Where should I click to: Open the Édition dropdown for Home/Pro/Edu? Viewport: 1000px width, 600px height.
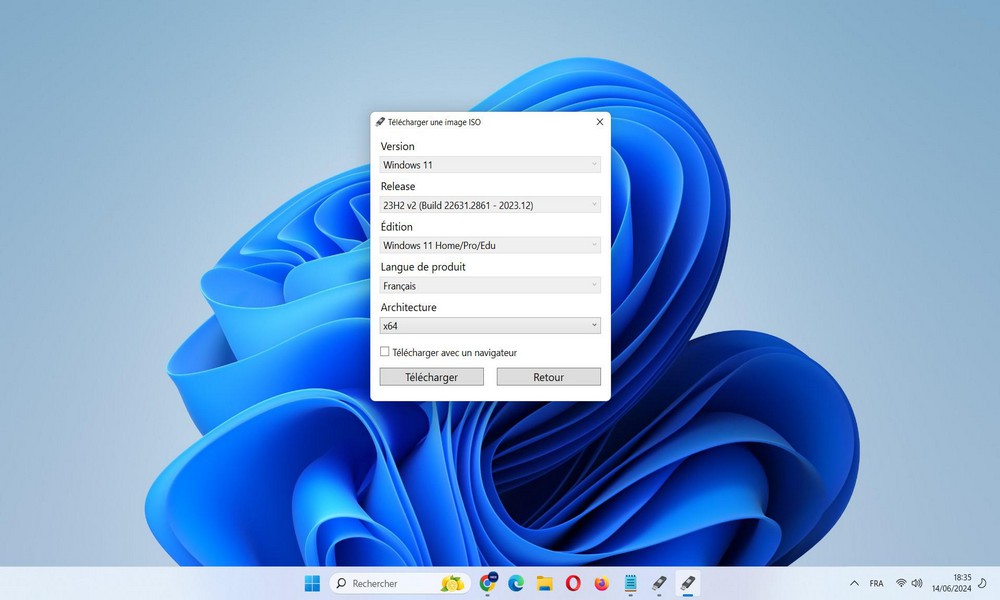point(489,245)
